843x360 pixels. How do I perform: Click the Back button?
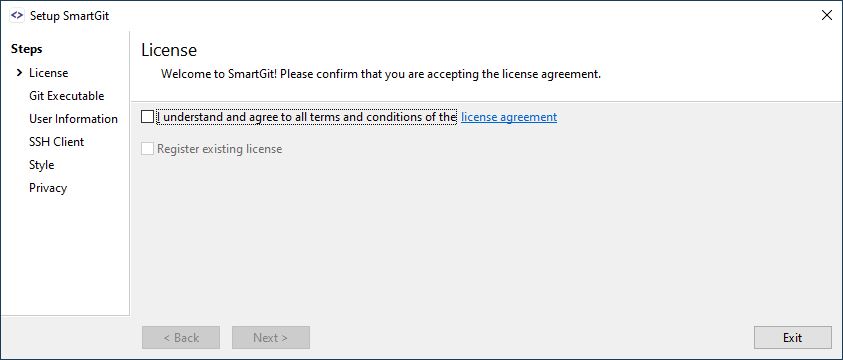click(x=181, y=337)
